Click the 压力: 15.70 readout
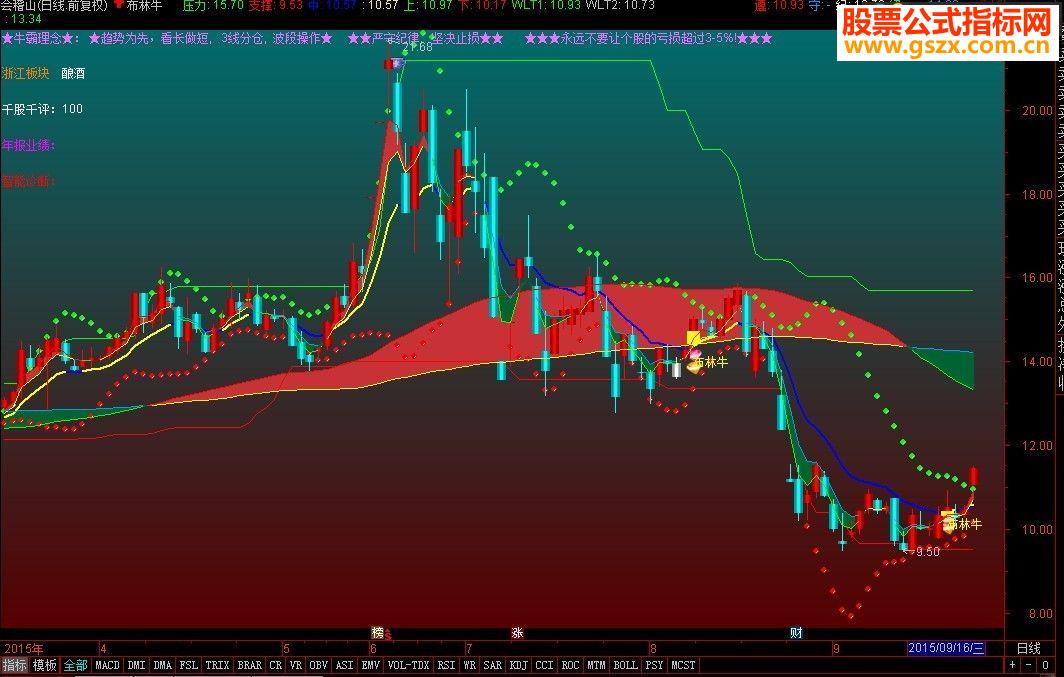 213,5
